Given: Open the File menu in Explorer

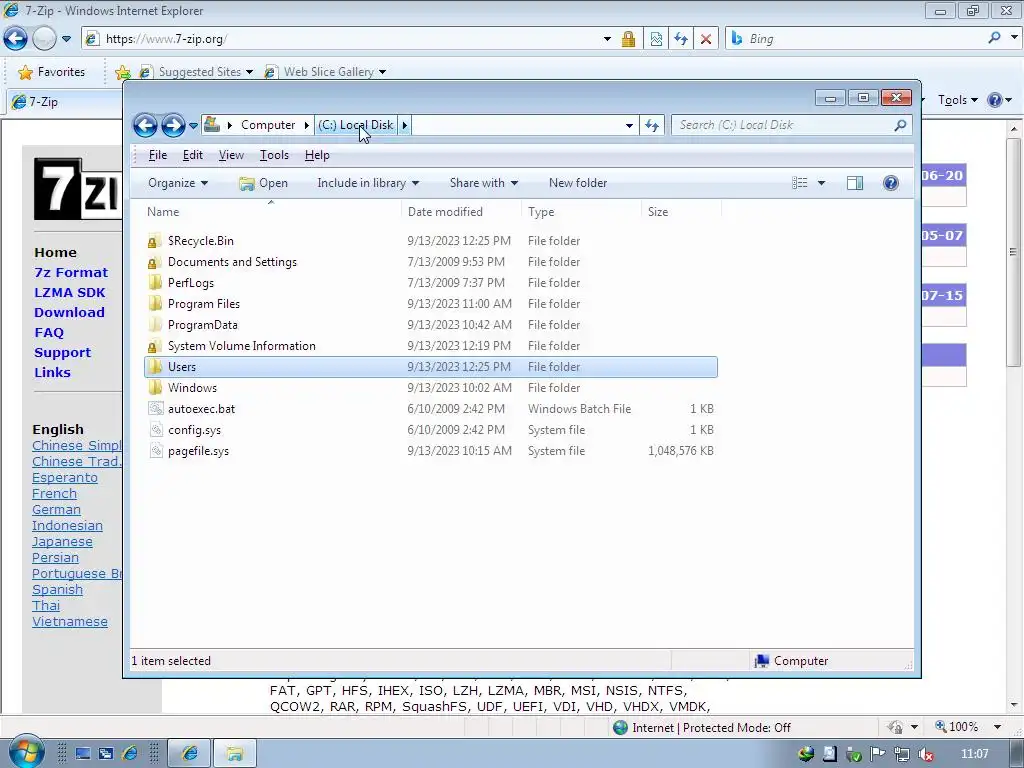Looking at the screenshot, I should [x=157, y=155].
